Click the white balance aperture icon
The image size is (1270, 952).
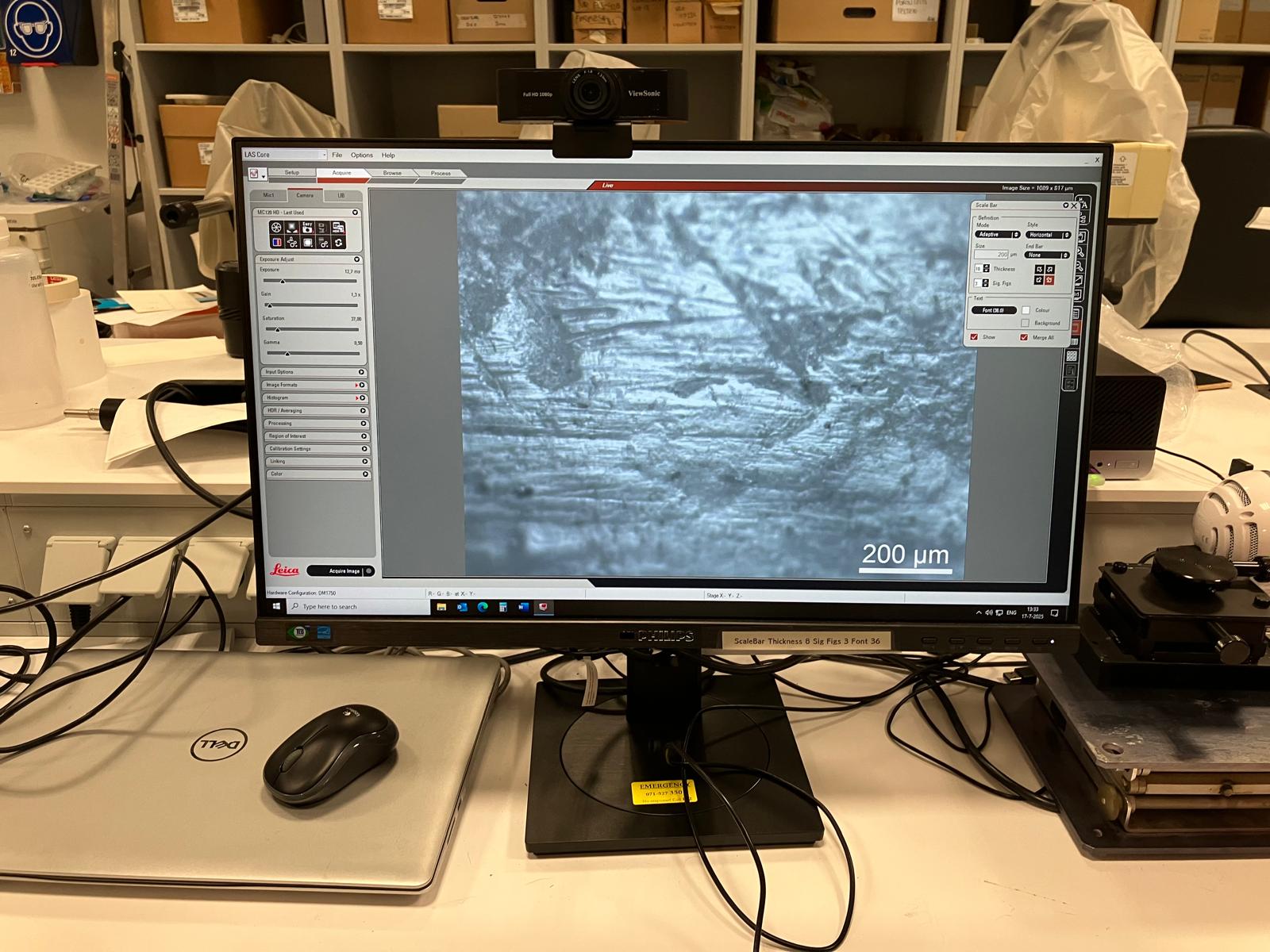tap(276, 228)
